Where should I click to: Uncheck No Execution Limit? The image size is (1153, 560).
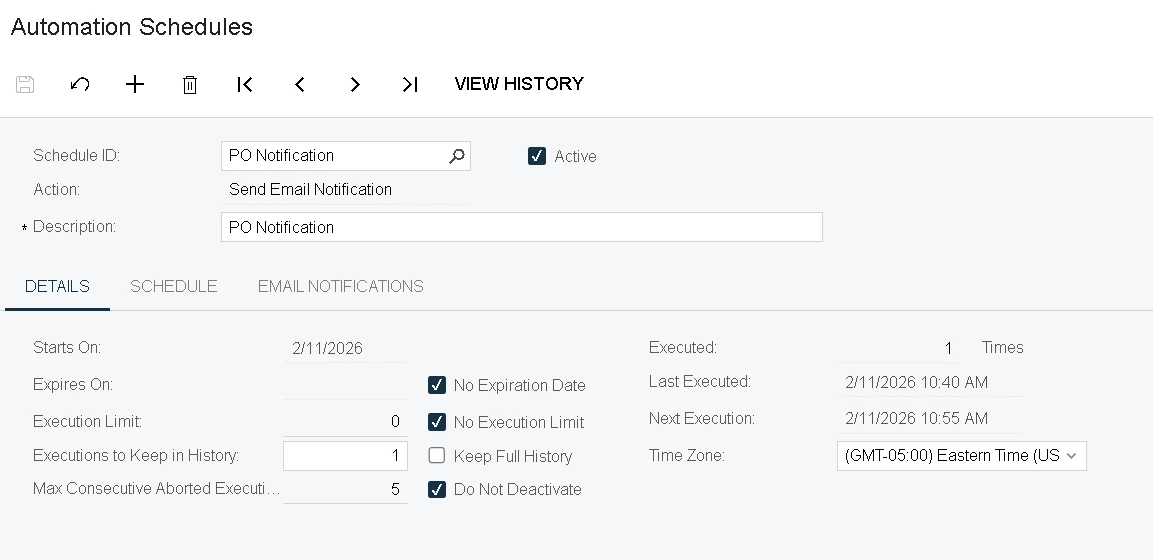(437, 422)
